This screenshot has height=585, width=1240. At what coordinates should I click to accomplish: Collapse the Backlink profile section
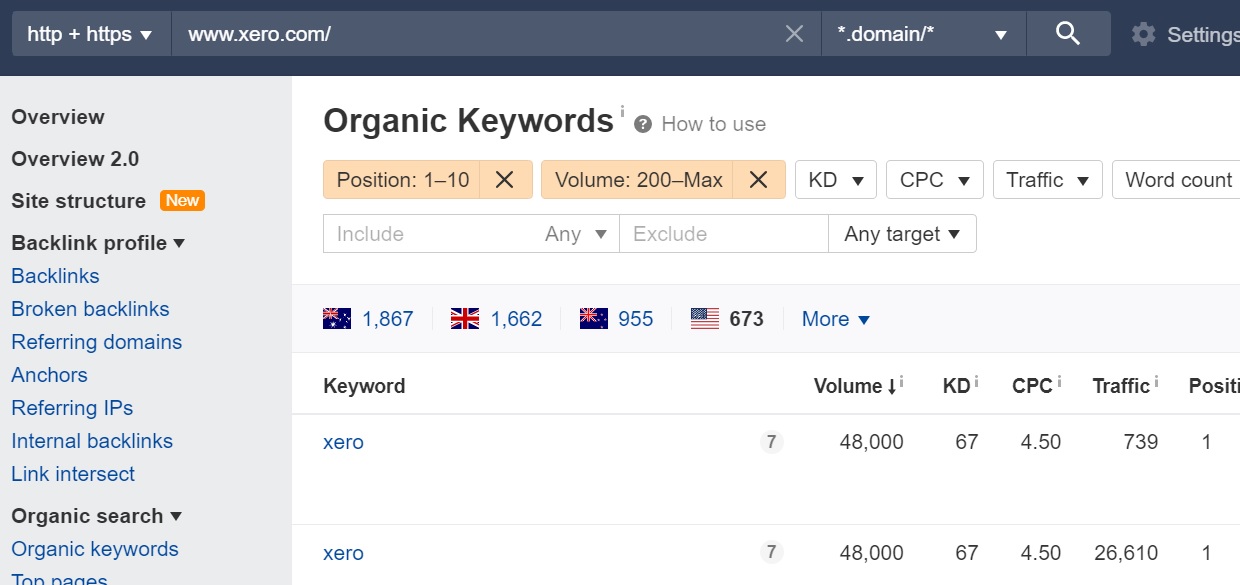[x=98, y=243]
